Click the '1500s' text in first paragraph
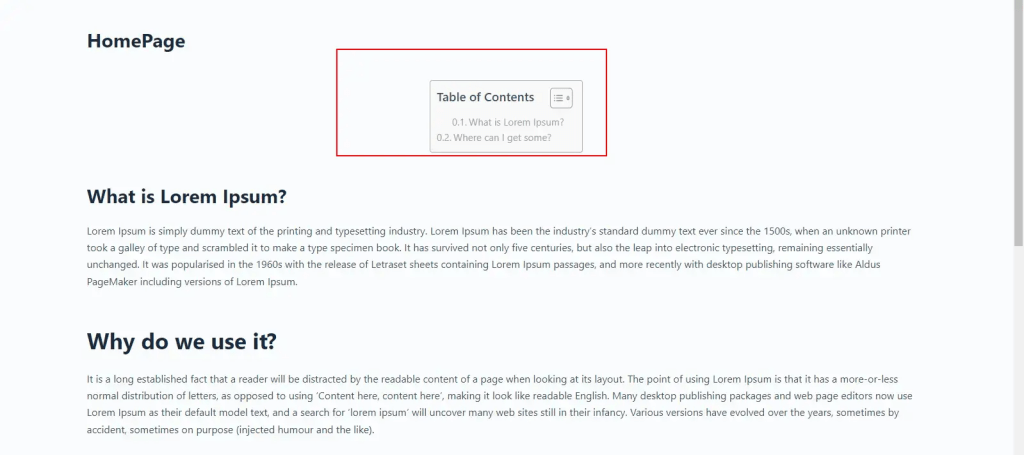This screenshot has height=455, width=1024. coord(765,231)
